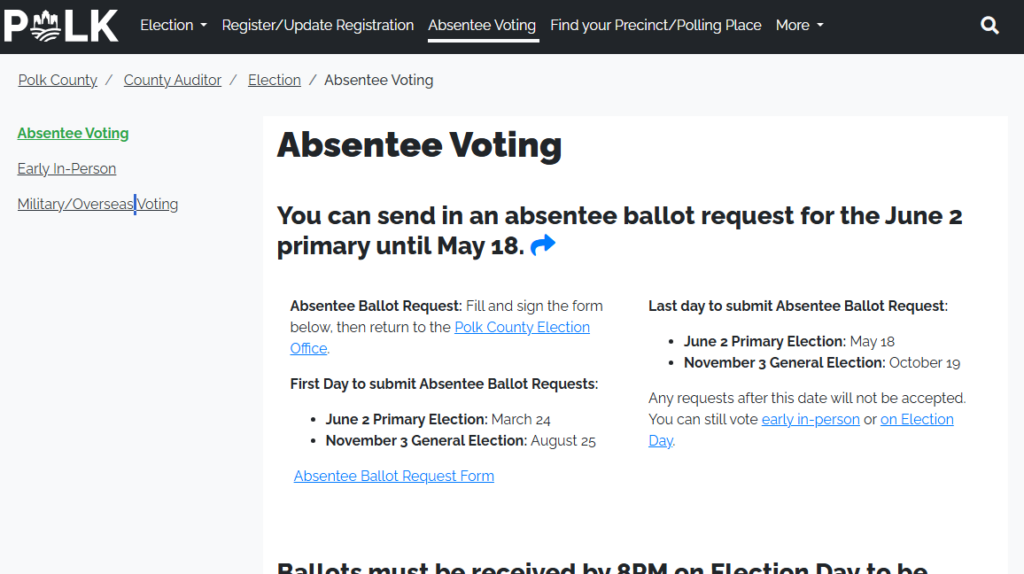Click the Absentee Voting page heading
Screen dimensions: 1024x574
(x=419, y=146)
